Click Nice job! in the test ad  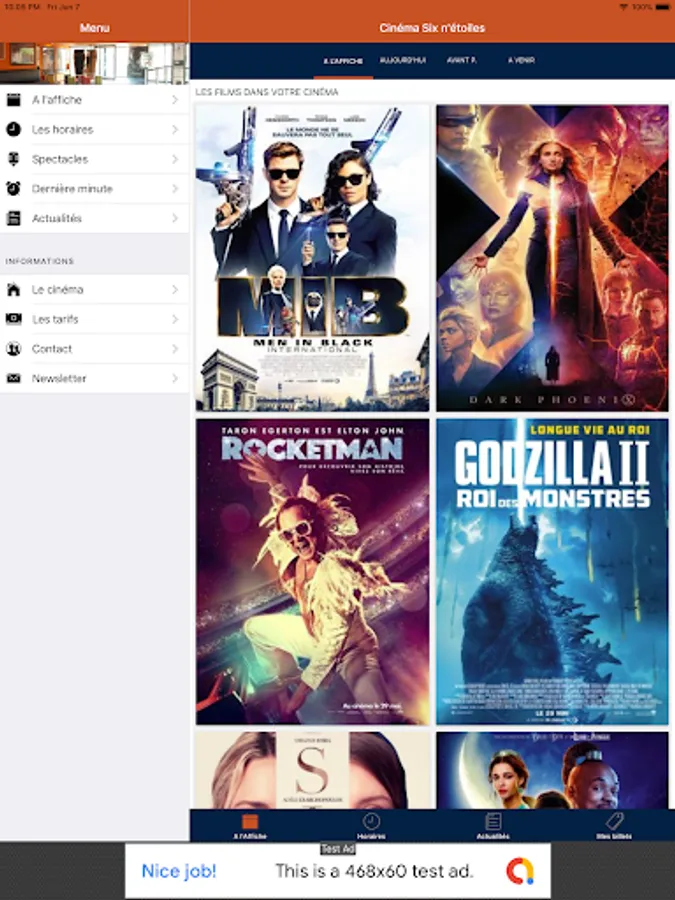click(179, 871)
